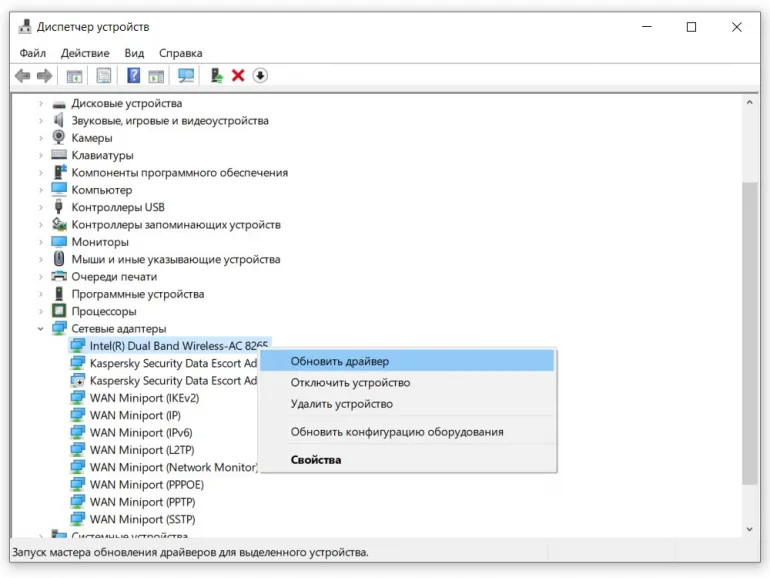This screenshot has width=770, height=578.
Task: Expand the Дисковые устройства node
Action: pos(41,104)
